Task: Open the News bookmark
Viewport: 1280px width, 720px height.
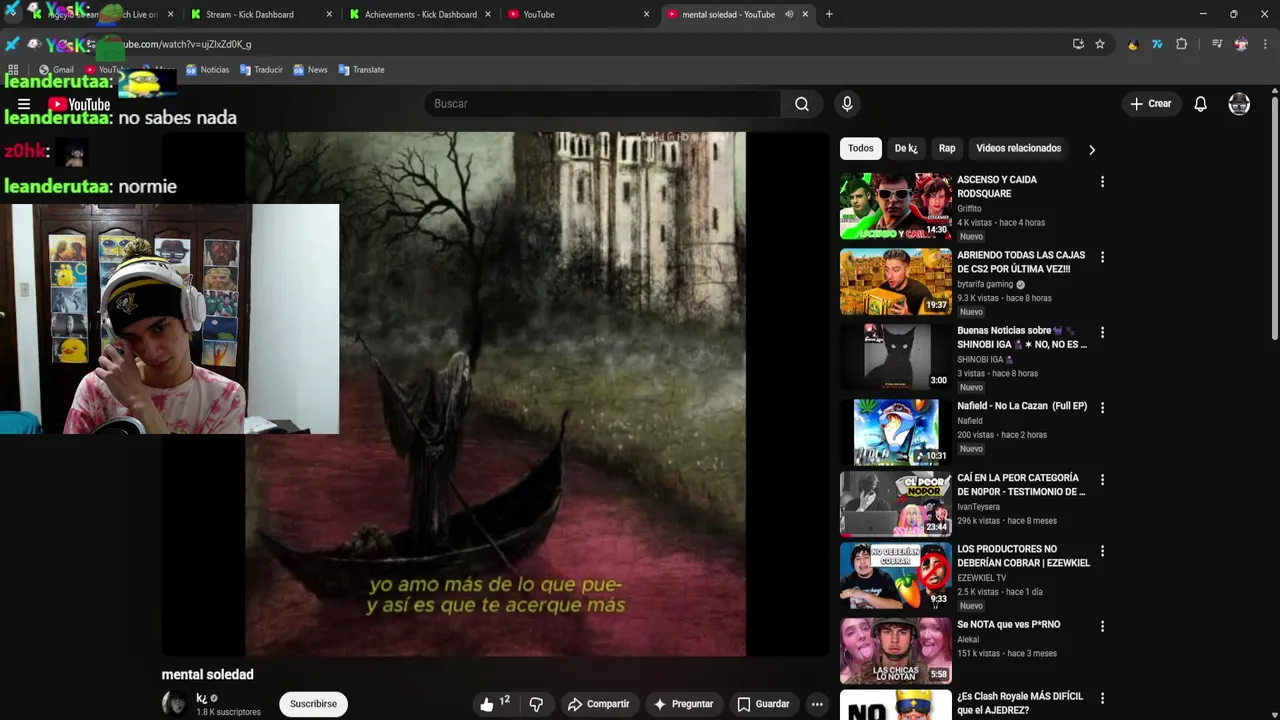Action: (310, 70)
